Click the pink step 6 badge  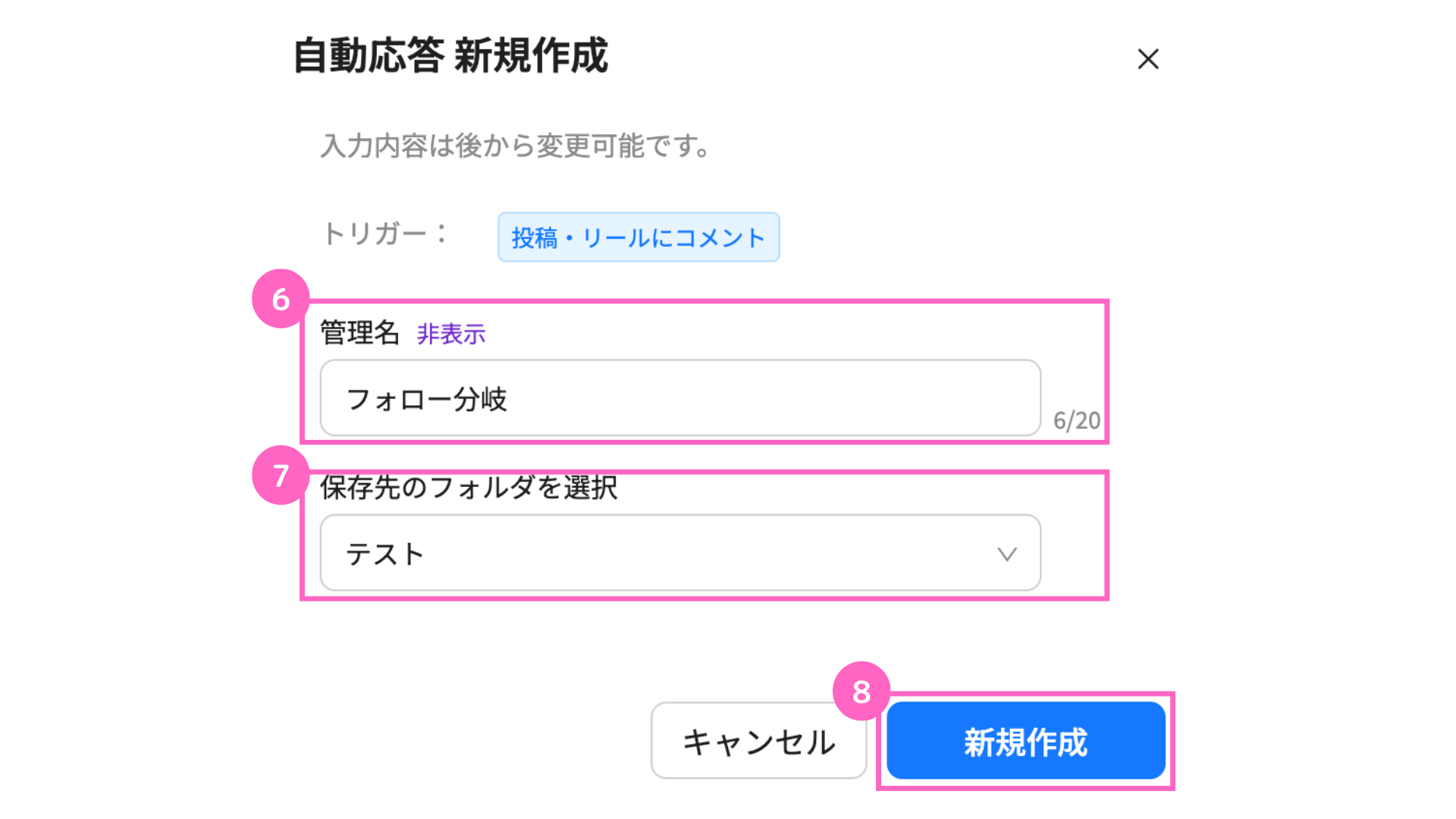[281, 299]
